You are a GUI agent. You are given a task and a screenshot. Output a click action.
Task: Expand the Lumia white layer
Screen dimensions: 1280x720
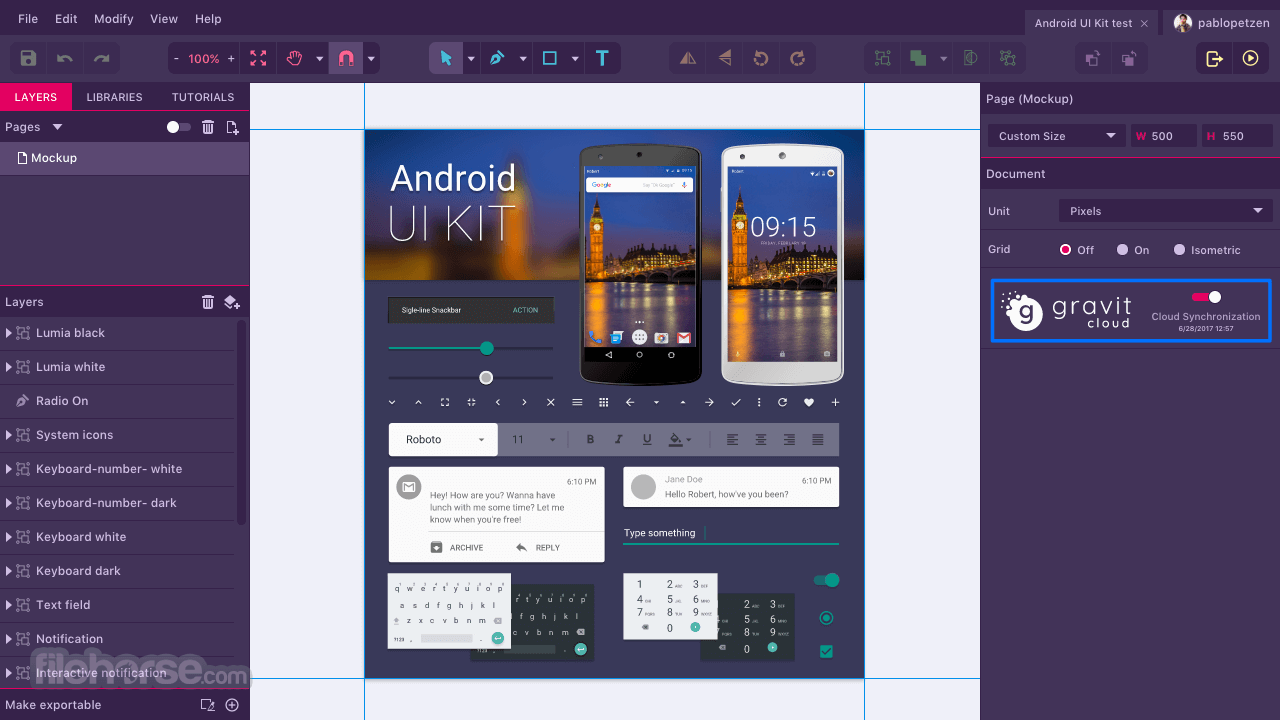(9, 367)
